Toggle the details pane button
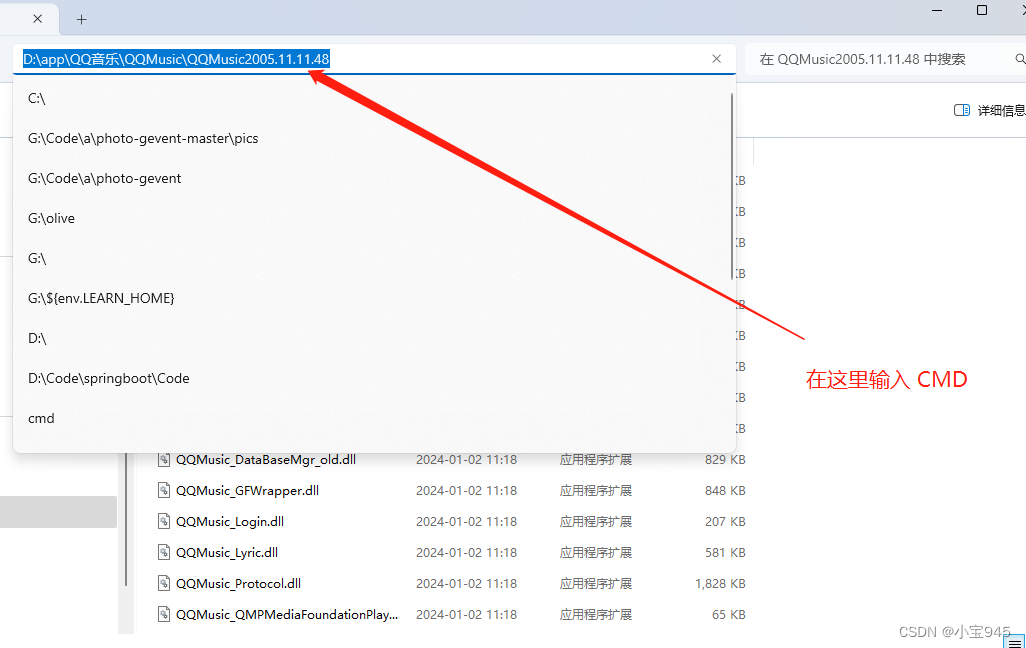The image size is (1026, 648). click(x=989, y=110)
